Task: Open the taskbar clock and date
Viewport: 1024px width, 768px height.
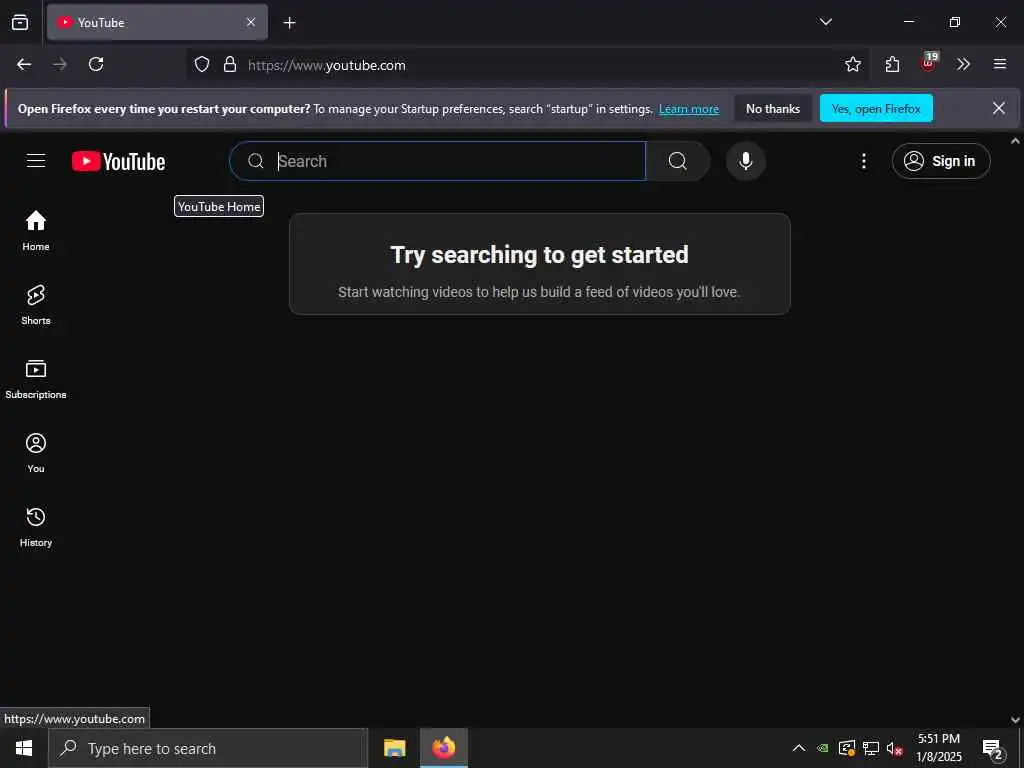Action: 939,748
